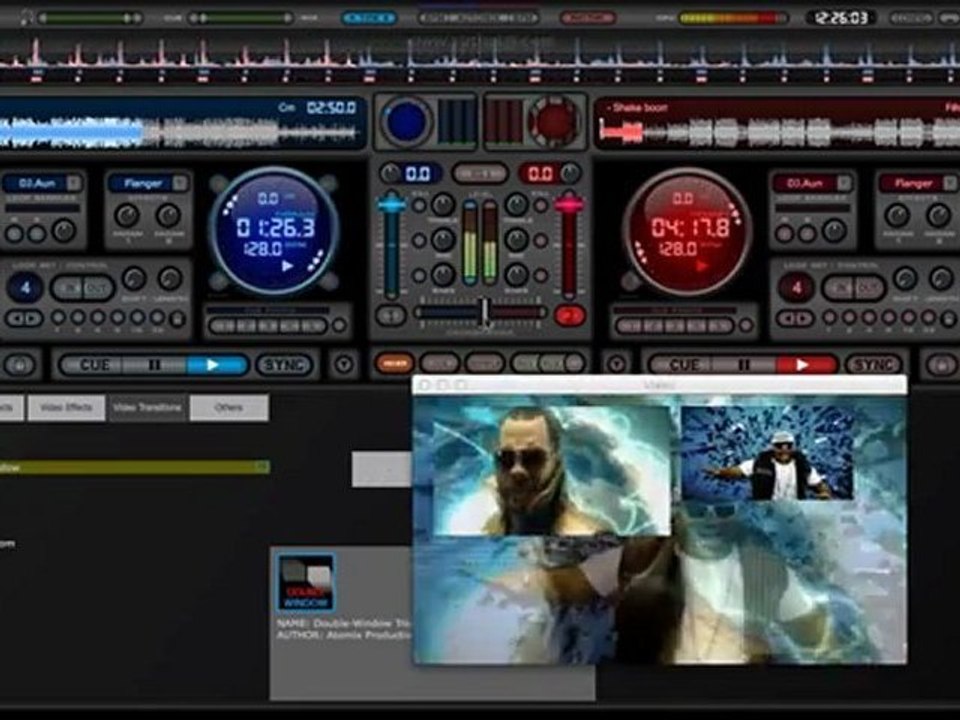
Task: Adjust left deck first Flanger parameter knob
Action: [127, 216]
